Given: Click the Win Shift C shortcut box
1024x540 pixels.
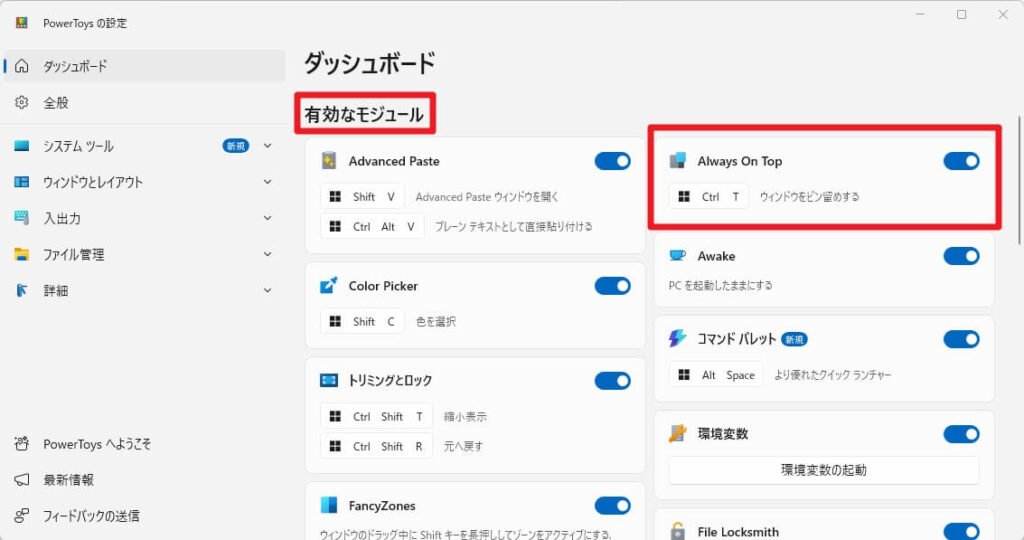Looking at the screenshot, I should [362, 321].
